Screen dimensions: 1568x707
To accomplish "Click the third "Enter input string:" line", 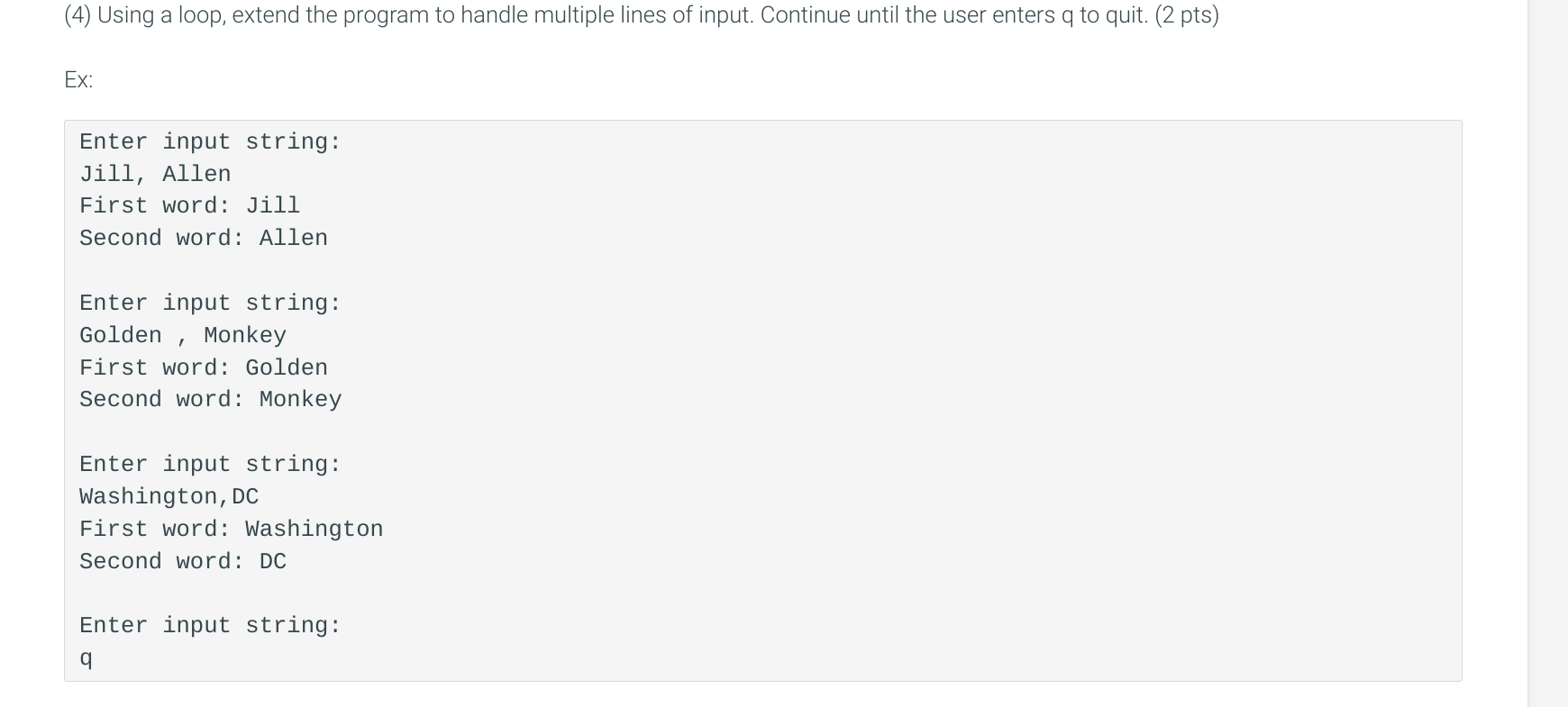I will [210, 464].
